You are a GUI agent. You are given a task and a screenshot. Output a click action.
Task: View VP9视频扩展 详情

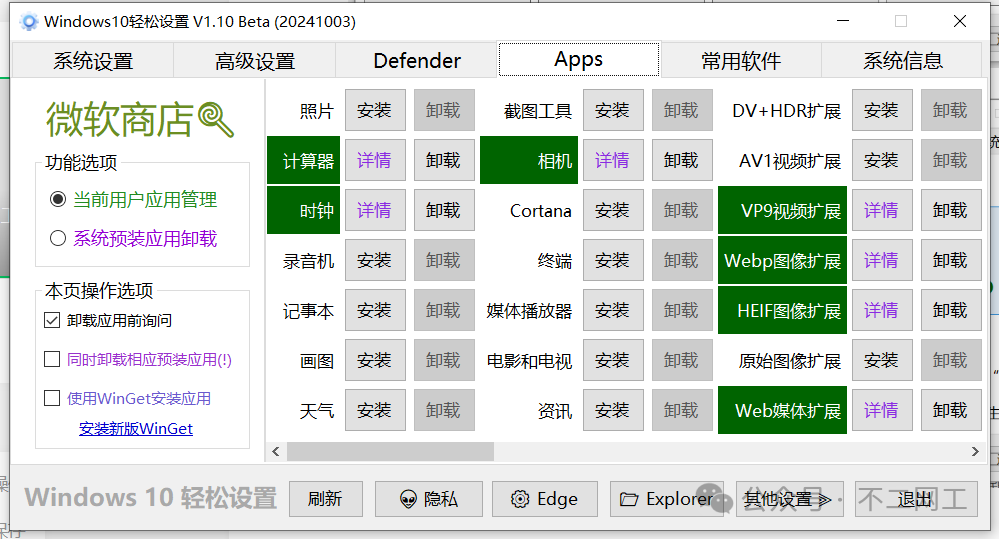[882, 210]
